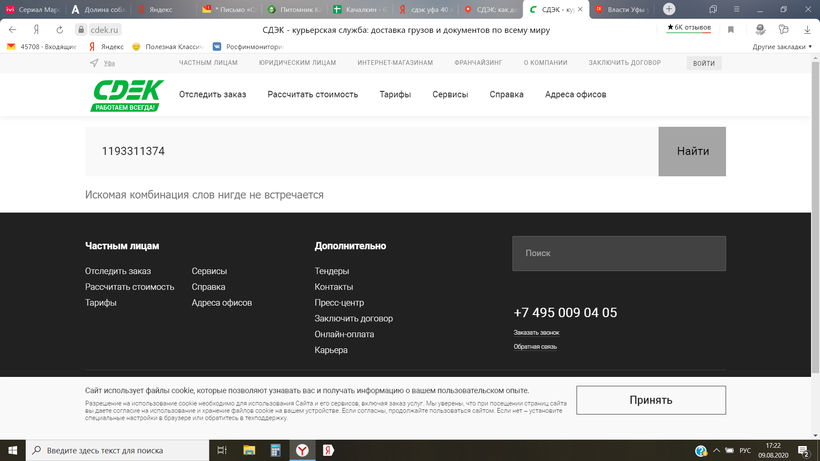Open Yandex Browser taskbar icon
The width and height of the screenshot is (820, 461).
[302, 450]
